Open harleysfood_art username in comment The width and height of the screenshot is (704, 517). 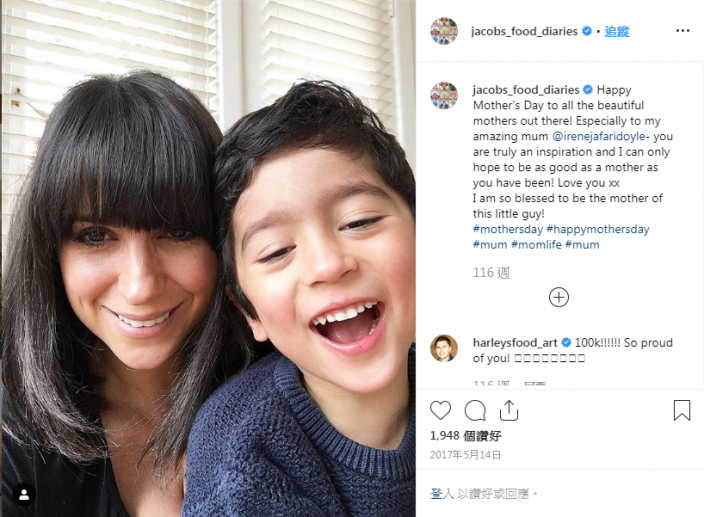[515, 343]
